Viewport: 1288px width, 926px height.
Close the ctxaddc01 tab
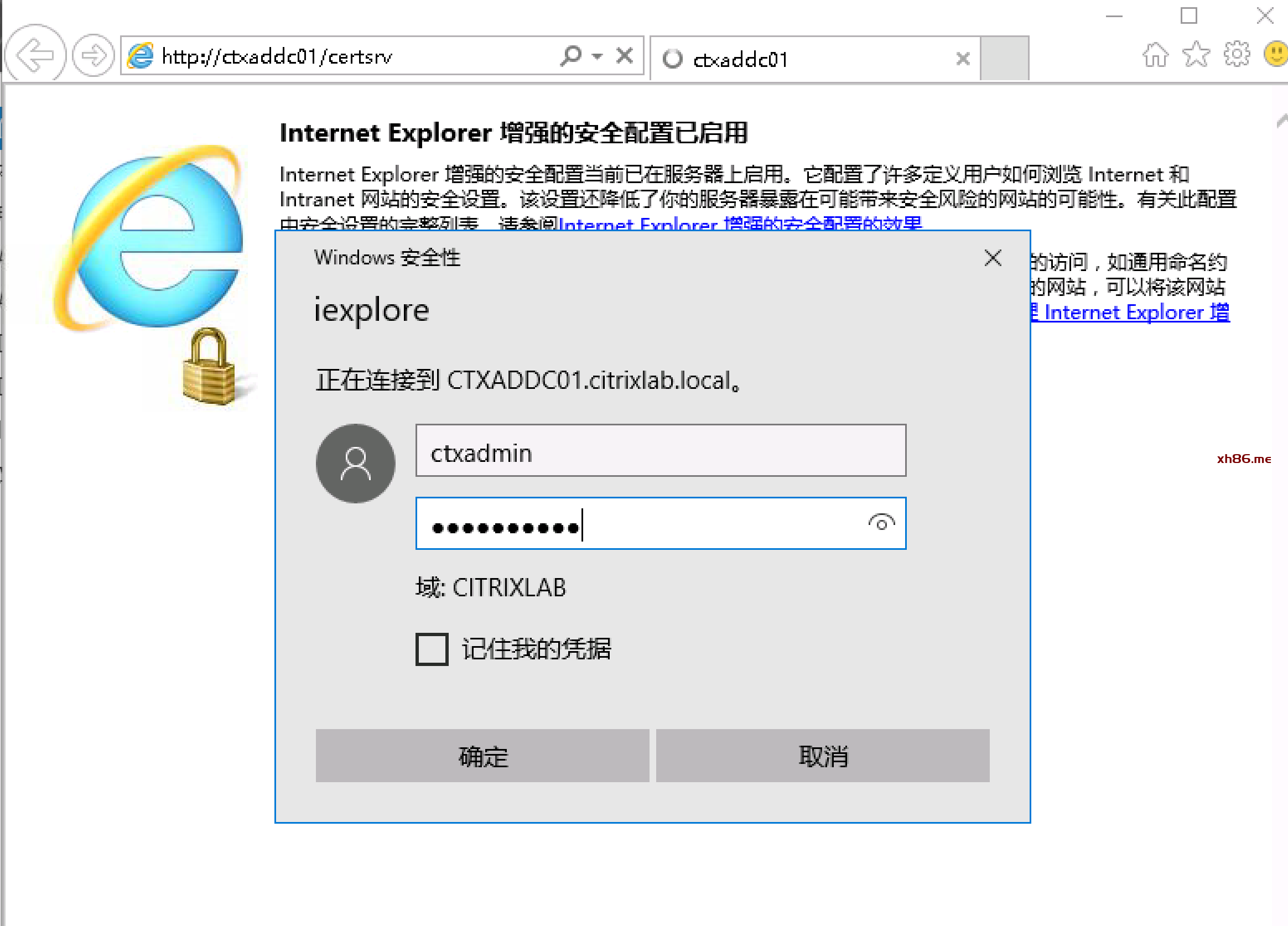pyautogui.click(x=963, y=59)
